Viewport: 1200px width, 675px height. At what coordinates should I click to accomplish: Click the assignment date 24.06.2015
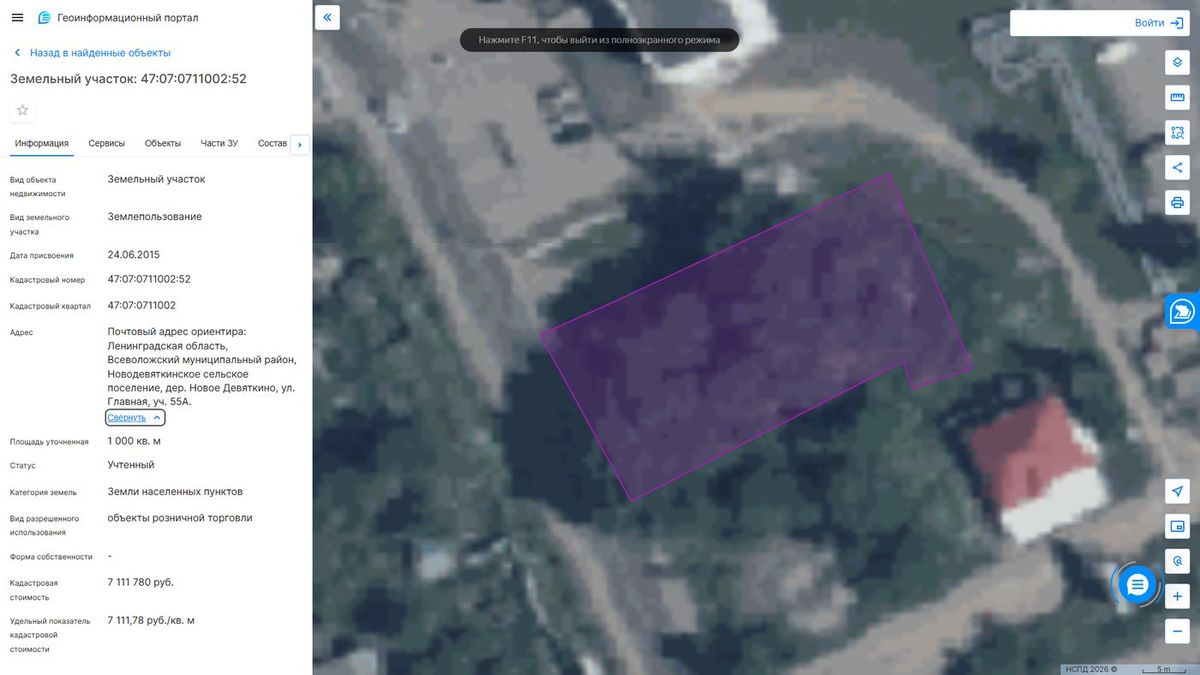(x=134, y=255)
